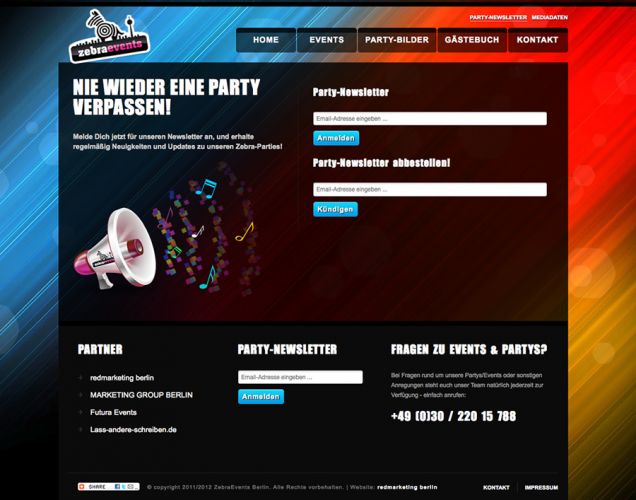Open the Impressum footer link
The width and height of the screenshot is (636, 500).
541,487
